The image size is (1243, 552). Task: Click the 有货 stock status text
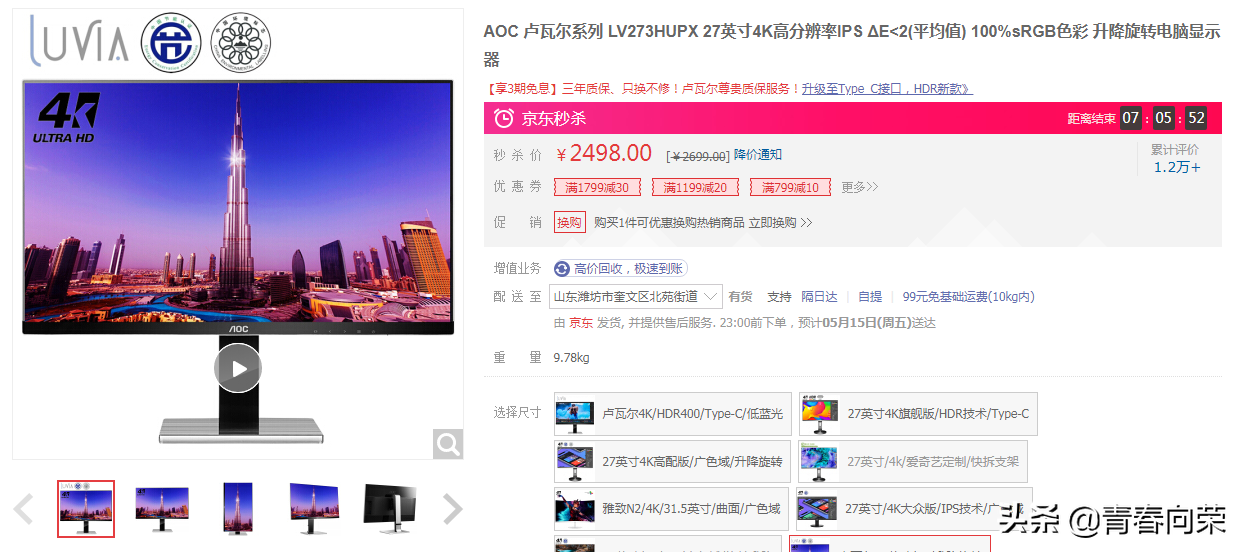point(740,297)
